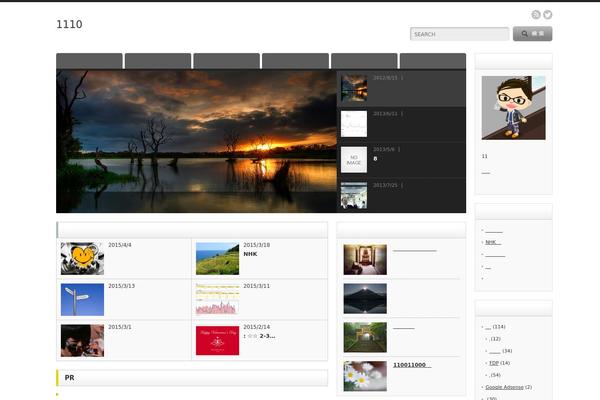Viewport: 600px width, 400px height.
Task: Open the 2015/3/11 chart post thumbnail
Action: (x=217, y=299)
